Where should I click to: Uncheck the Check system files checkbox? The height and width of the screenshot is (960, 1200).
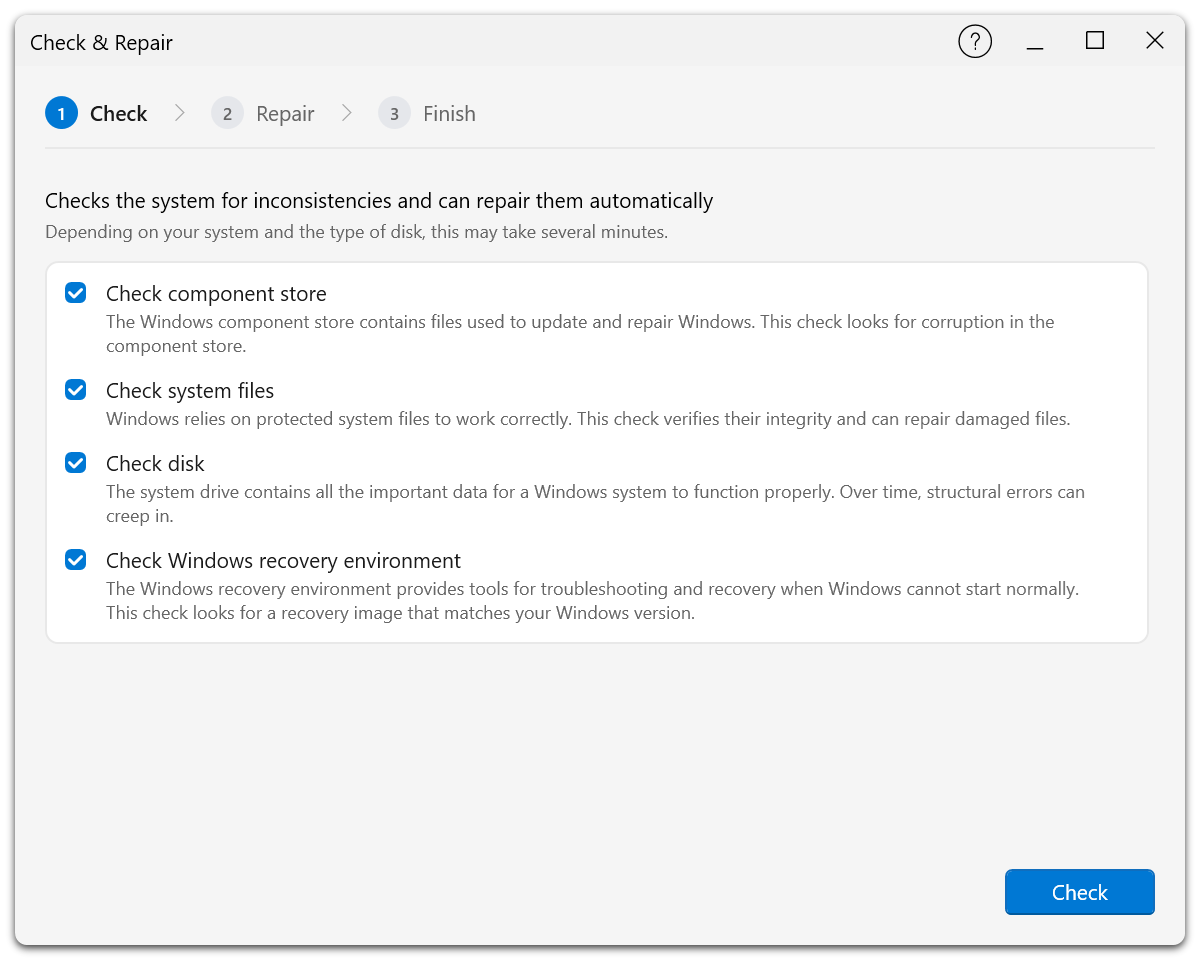[75, 389]
